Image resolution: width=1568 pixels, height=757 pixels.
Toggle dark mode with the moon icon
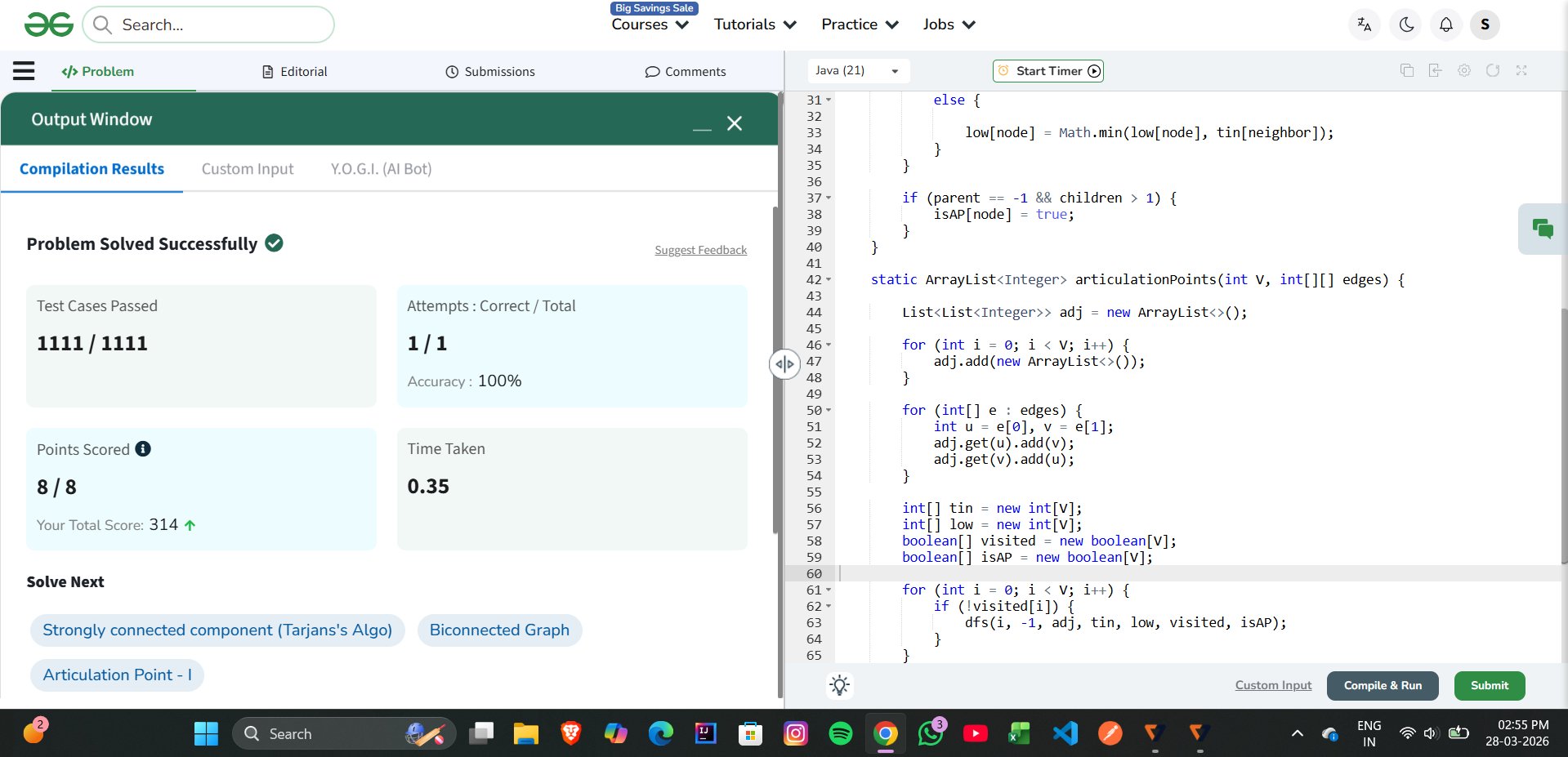1406,24
